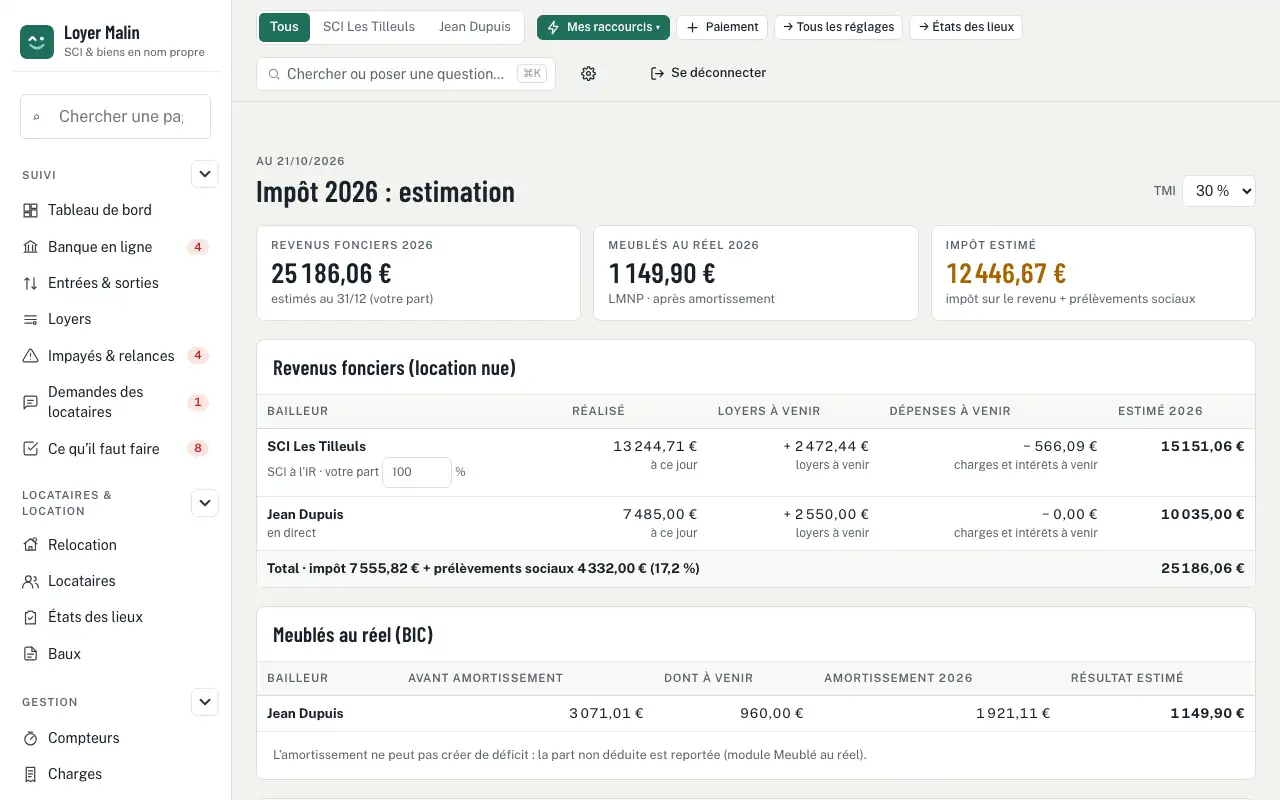
Task: Select the Jean Dupuis tab
Action: point(475,27)
